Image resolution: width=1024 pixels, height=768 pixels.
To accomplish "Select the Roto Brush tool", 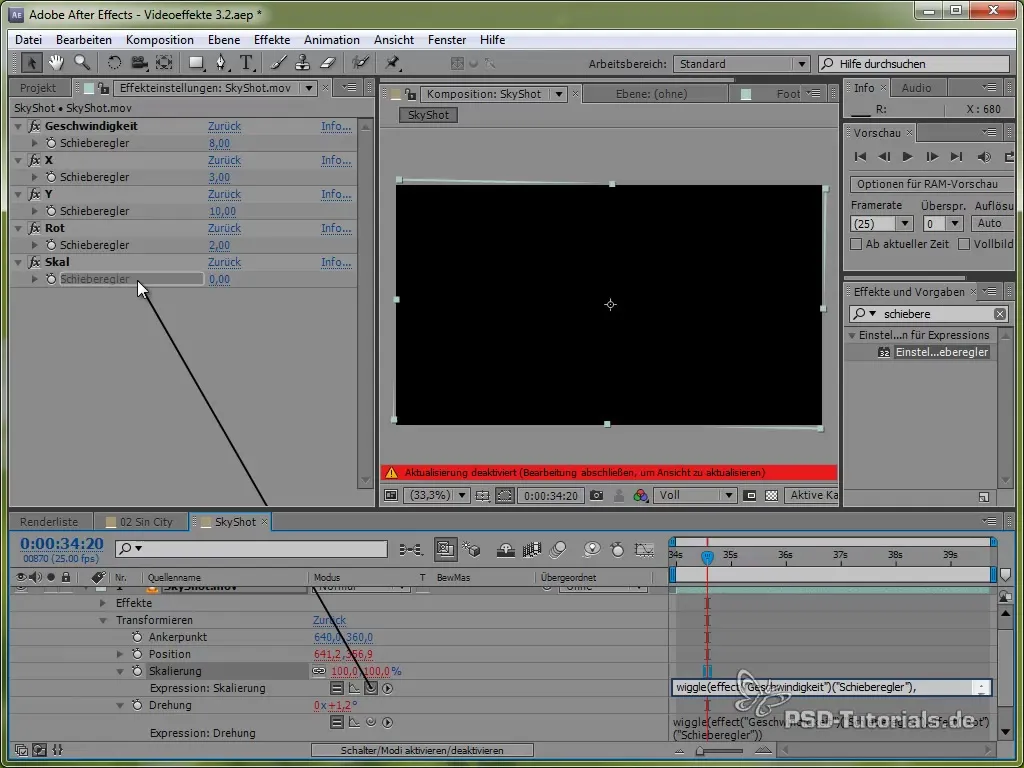I will (360, 63).
